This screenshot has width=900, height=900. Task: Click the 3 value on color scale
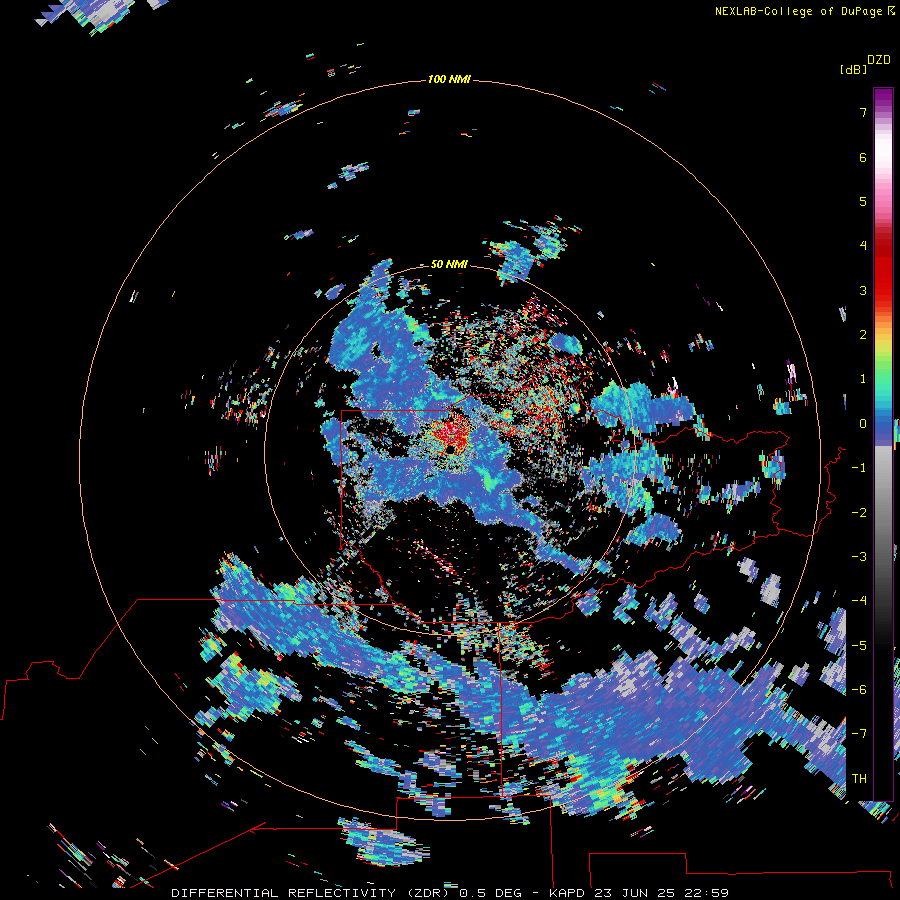(863, 290)
